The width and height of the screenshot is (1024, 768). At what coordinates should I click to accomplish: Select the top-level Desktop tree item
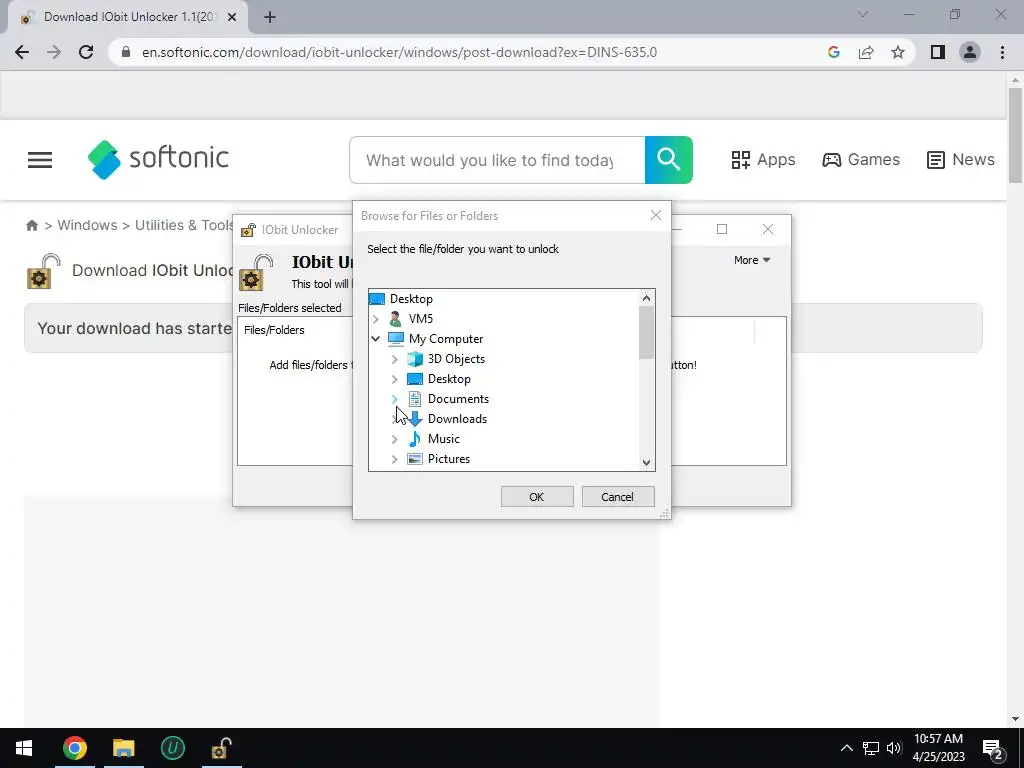(x=411, y=298)
